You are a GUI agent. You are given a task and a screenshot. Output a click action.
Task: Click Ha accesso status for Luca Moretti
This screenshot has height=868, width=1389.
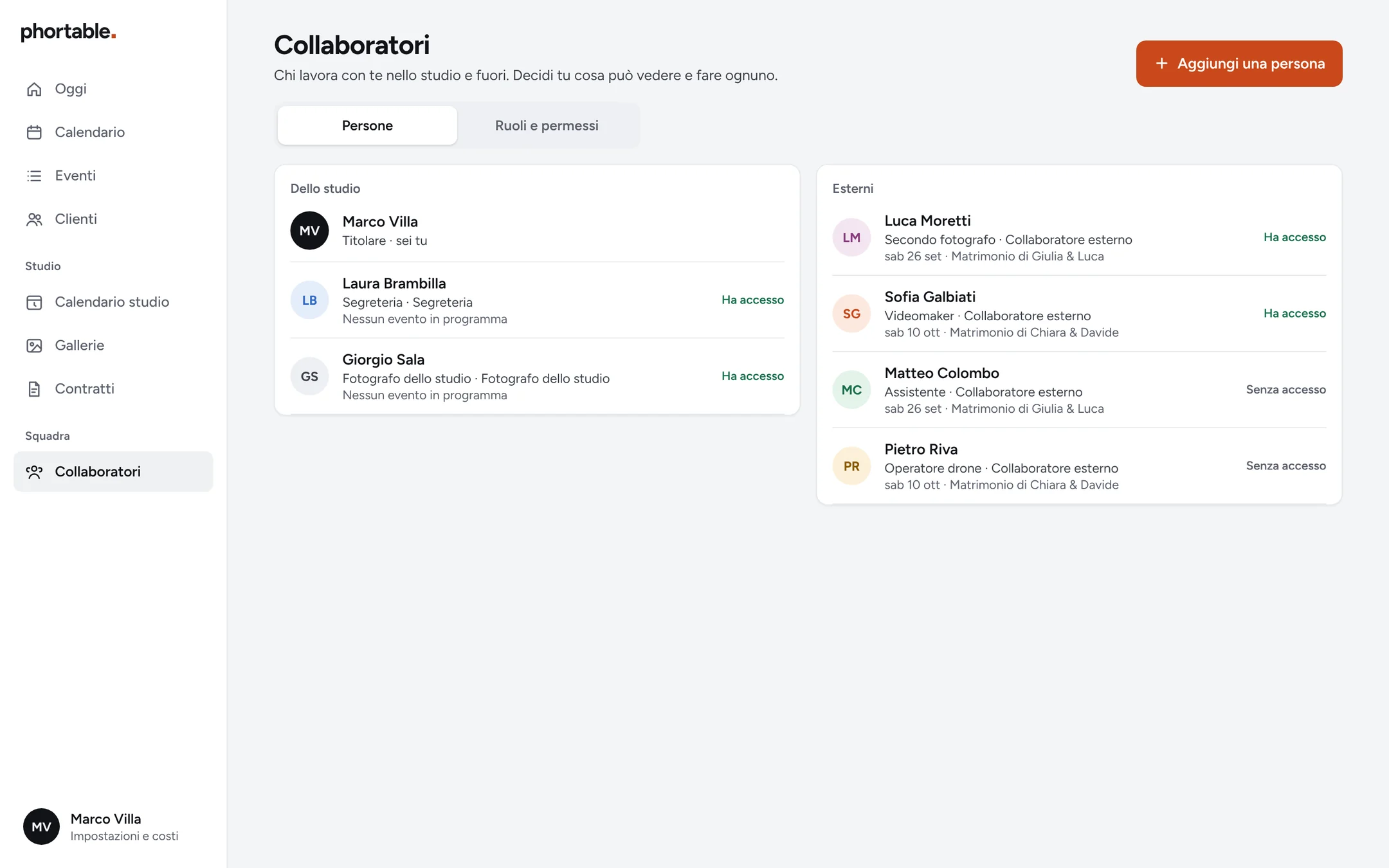tap(1294, 237)
